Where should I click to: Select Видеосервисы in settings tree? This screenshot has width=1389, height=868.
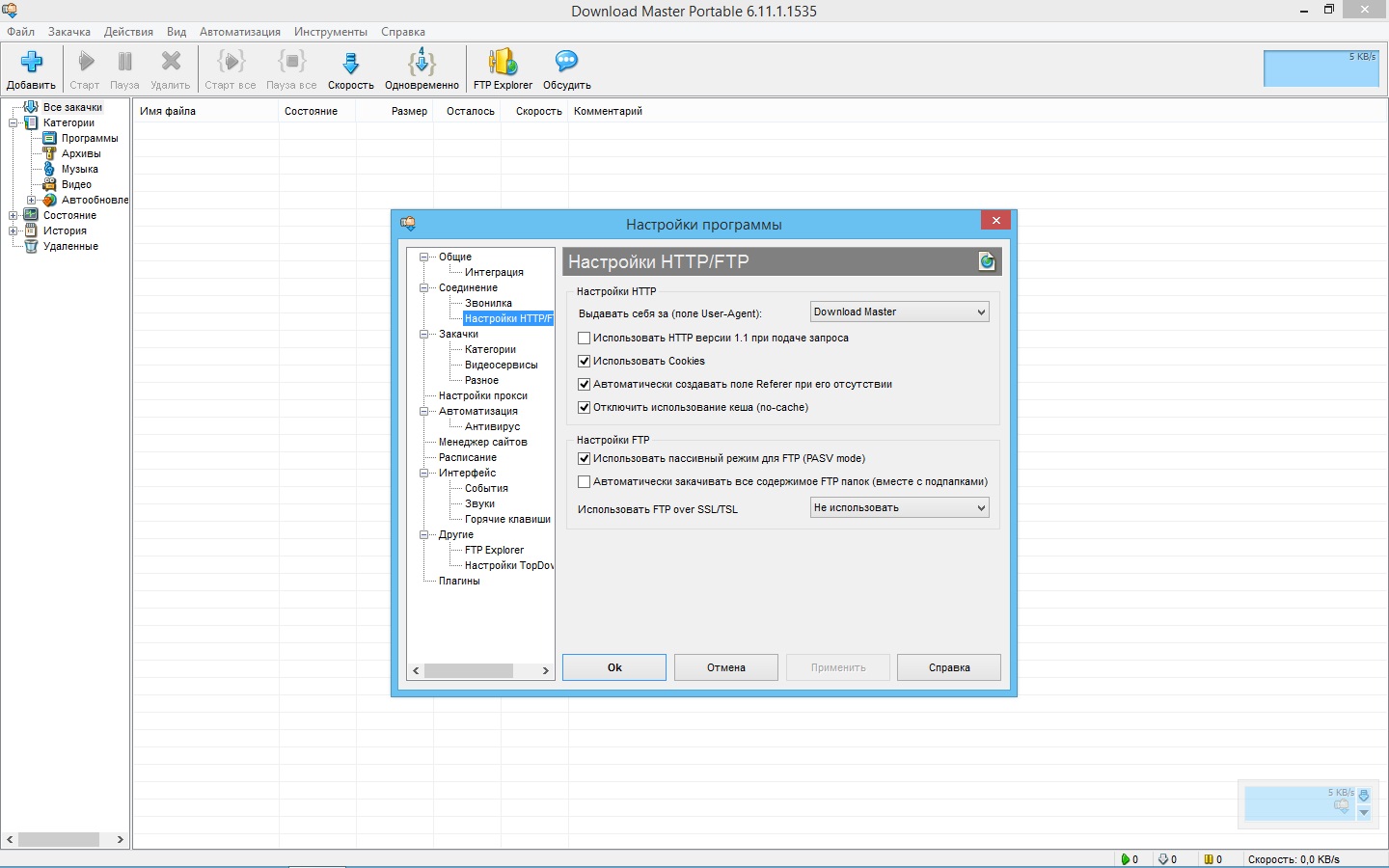point(501,365)
